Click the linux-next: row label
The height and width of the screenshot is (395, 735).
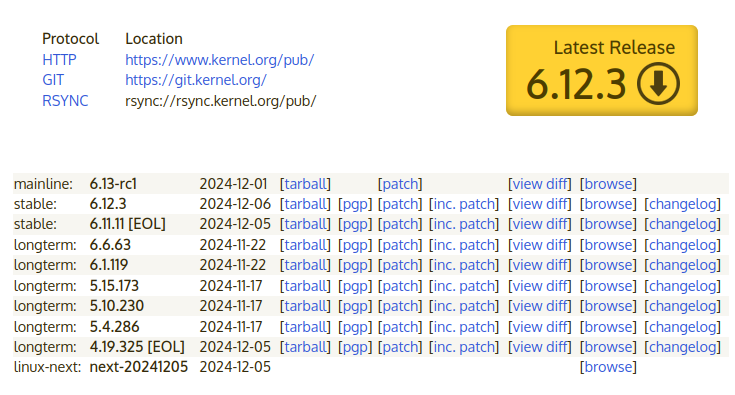click(x=47, y=367)
